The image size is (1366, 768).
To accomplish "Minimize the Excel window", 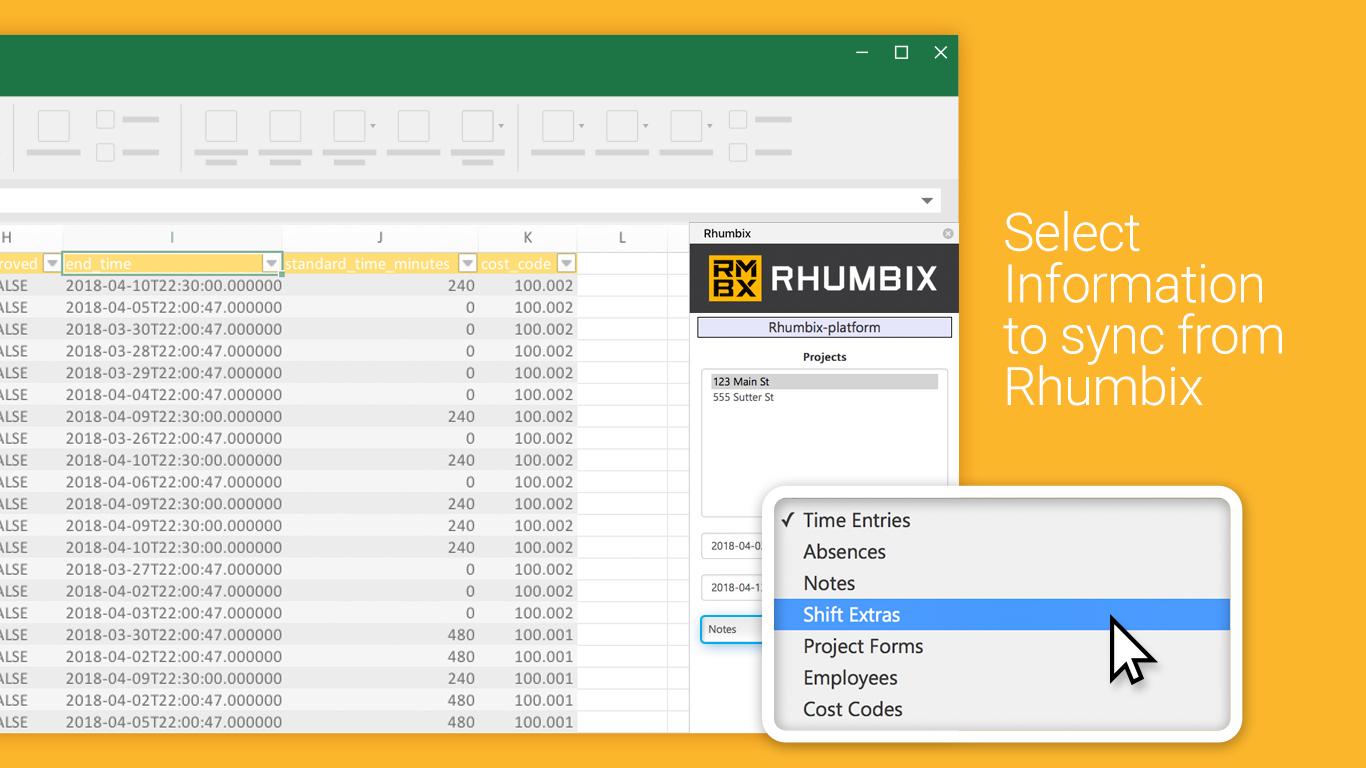I will pos(862,53).
